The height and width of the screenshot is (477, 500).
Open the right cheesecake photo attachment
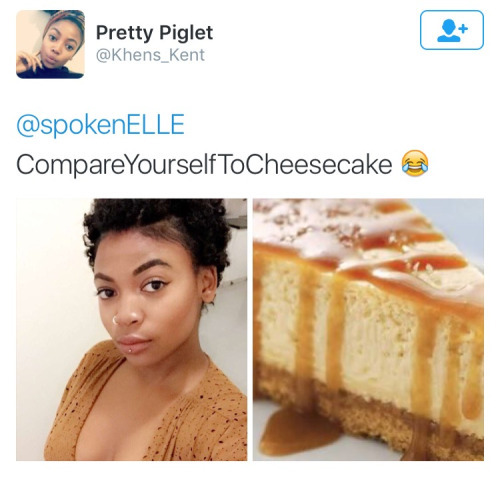368,330
